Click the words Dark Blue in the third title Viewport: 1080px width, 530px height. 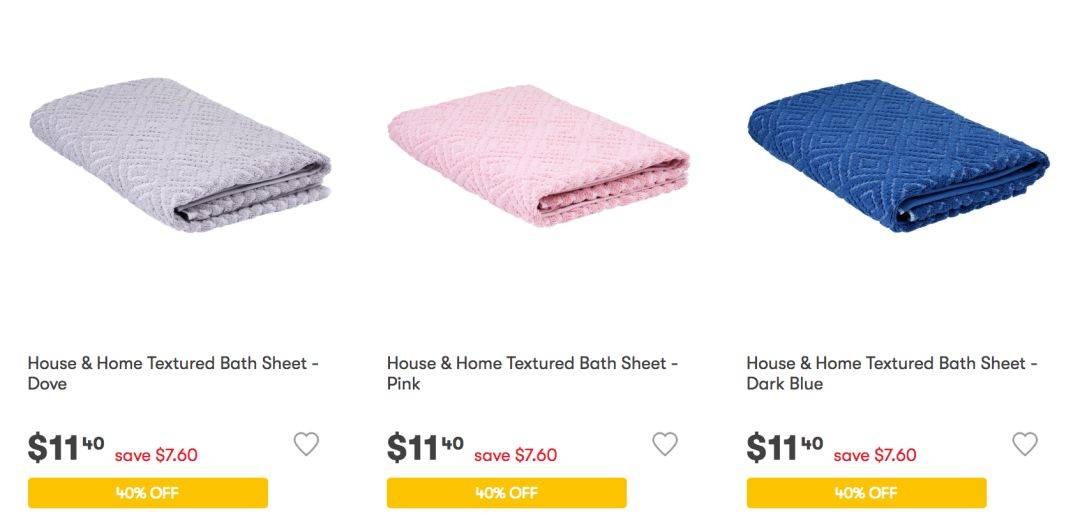[785, 383]
